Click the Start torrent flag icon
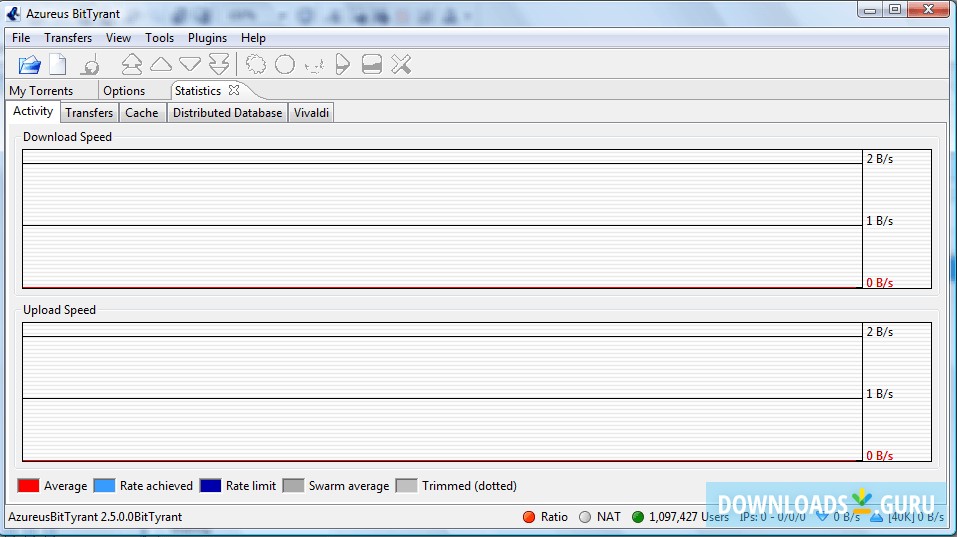The height and width of the screenshot is (537, 957). pyautogui.click(x=342, y=64)
